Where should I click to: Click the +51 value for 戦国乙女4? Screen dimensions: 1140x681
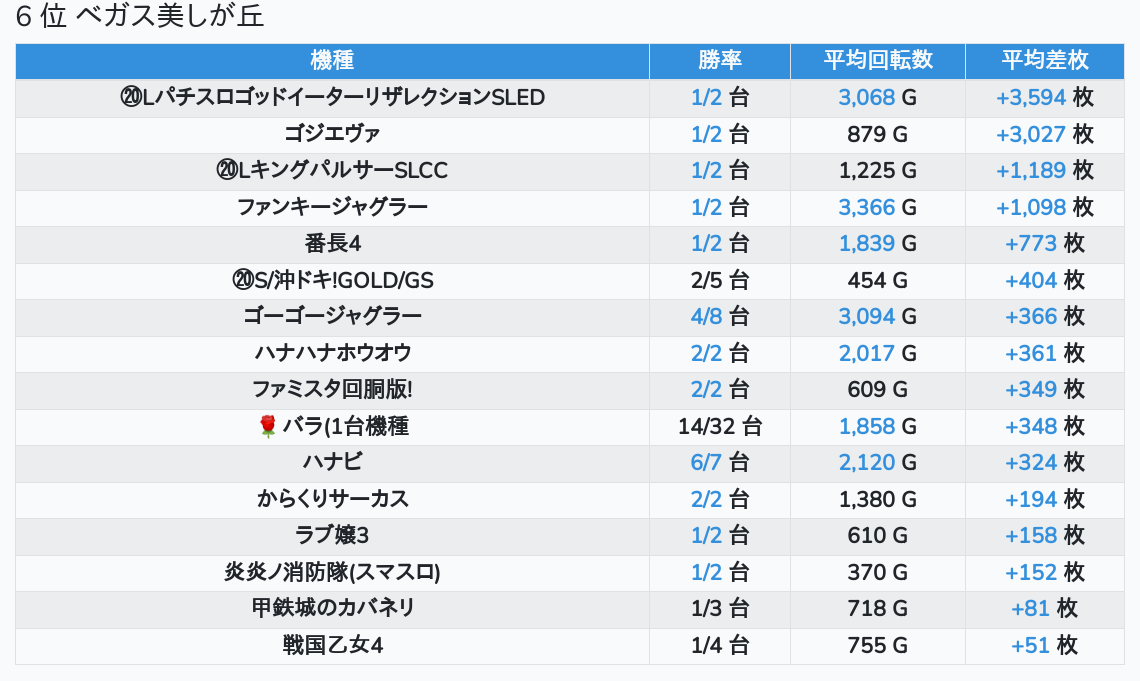pos(1031,646)
